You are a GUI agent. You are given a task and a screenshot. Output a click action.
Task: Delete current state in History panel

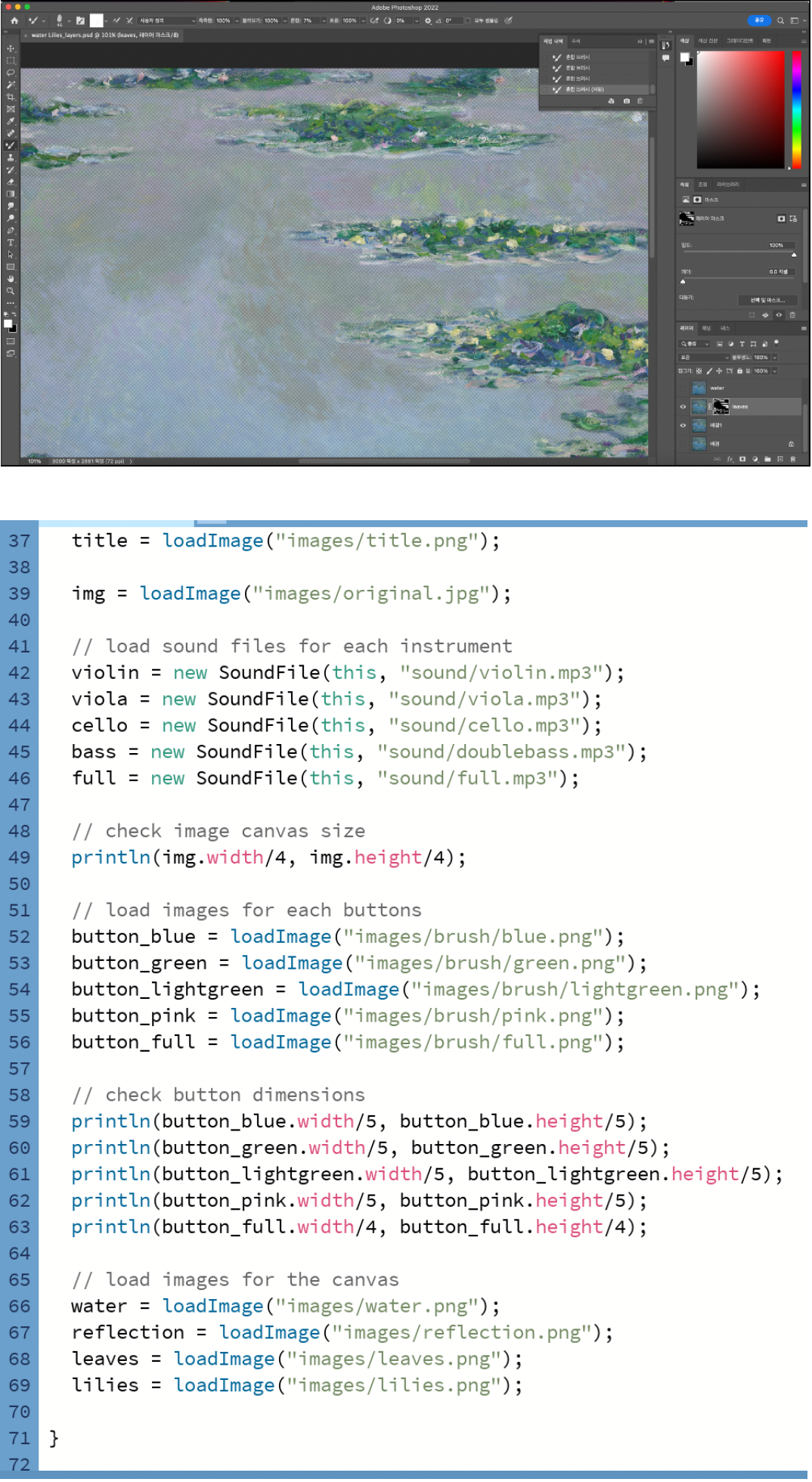[x=640, y=101]
